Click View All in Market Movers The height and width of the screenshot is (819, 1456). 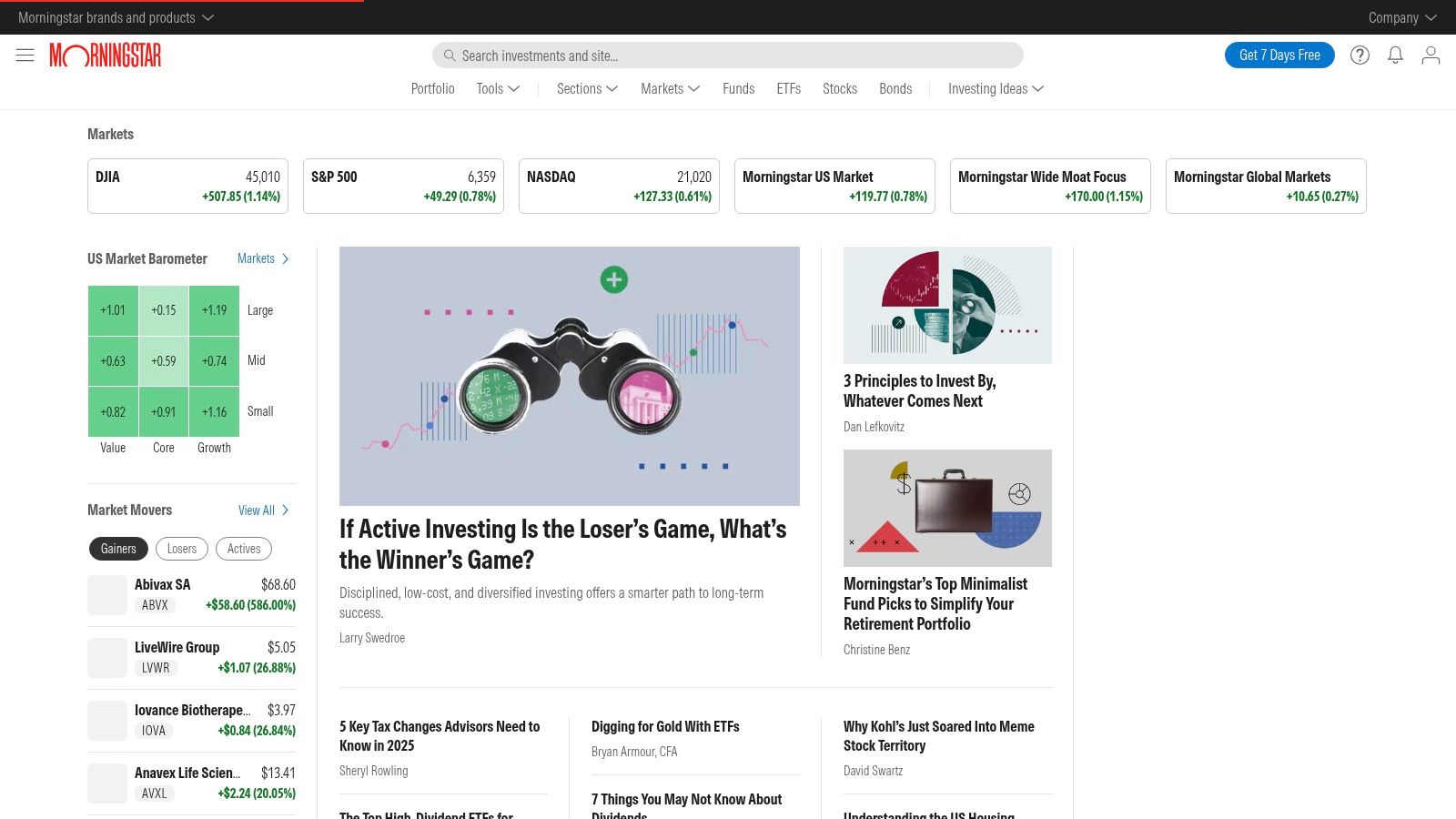pyautogui.click(x=264, y=511)
